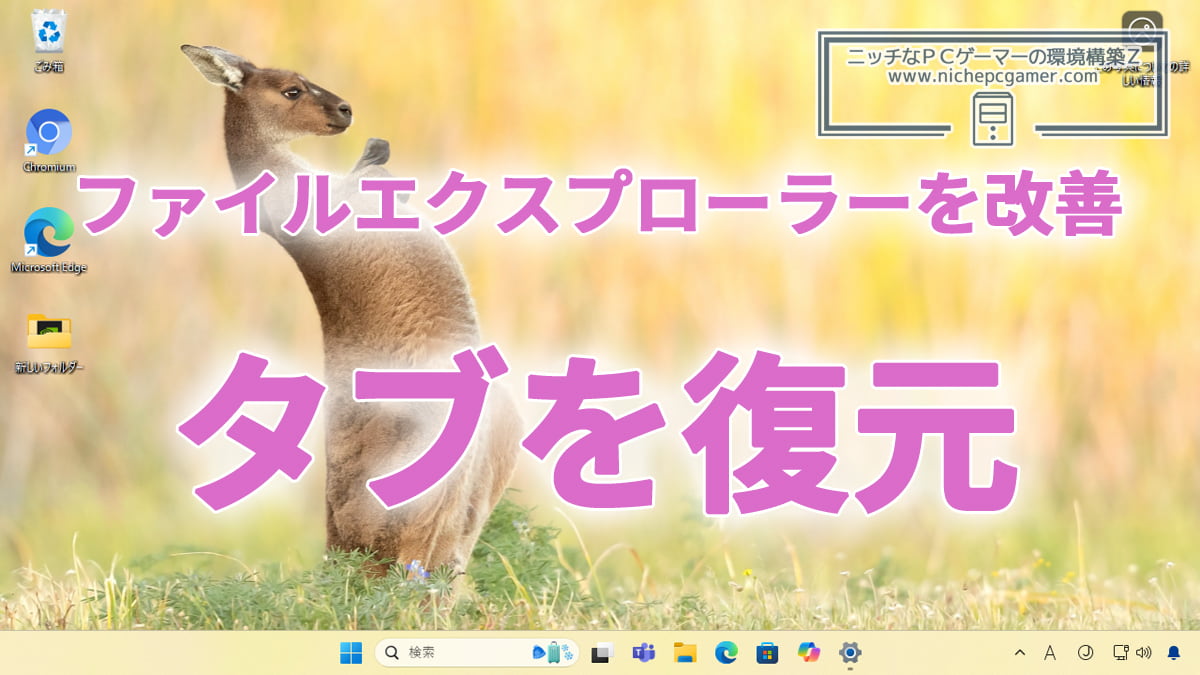Screen dimensions: 1200x675
Task: Open the network status tray icon
Action: click(1121, 653)
